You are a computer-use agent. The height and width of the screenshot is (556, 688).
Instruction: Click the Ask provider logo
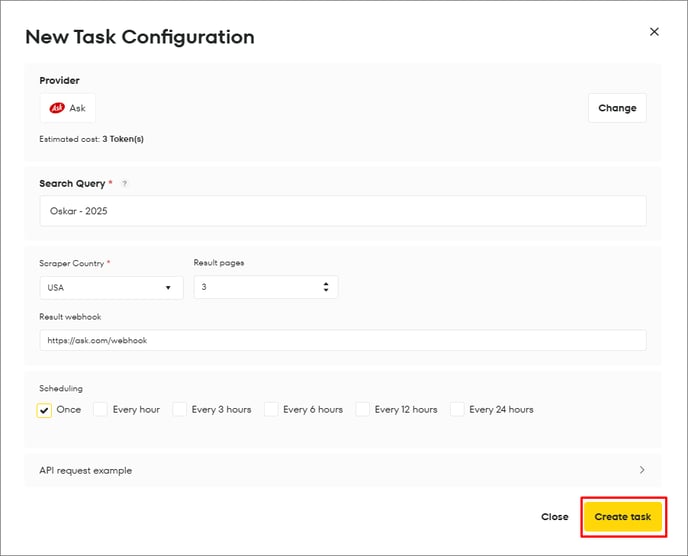[57, 108]
